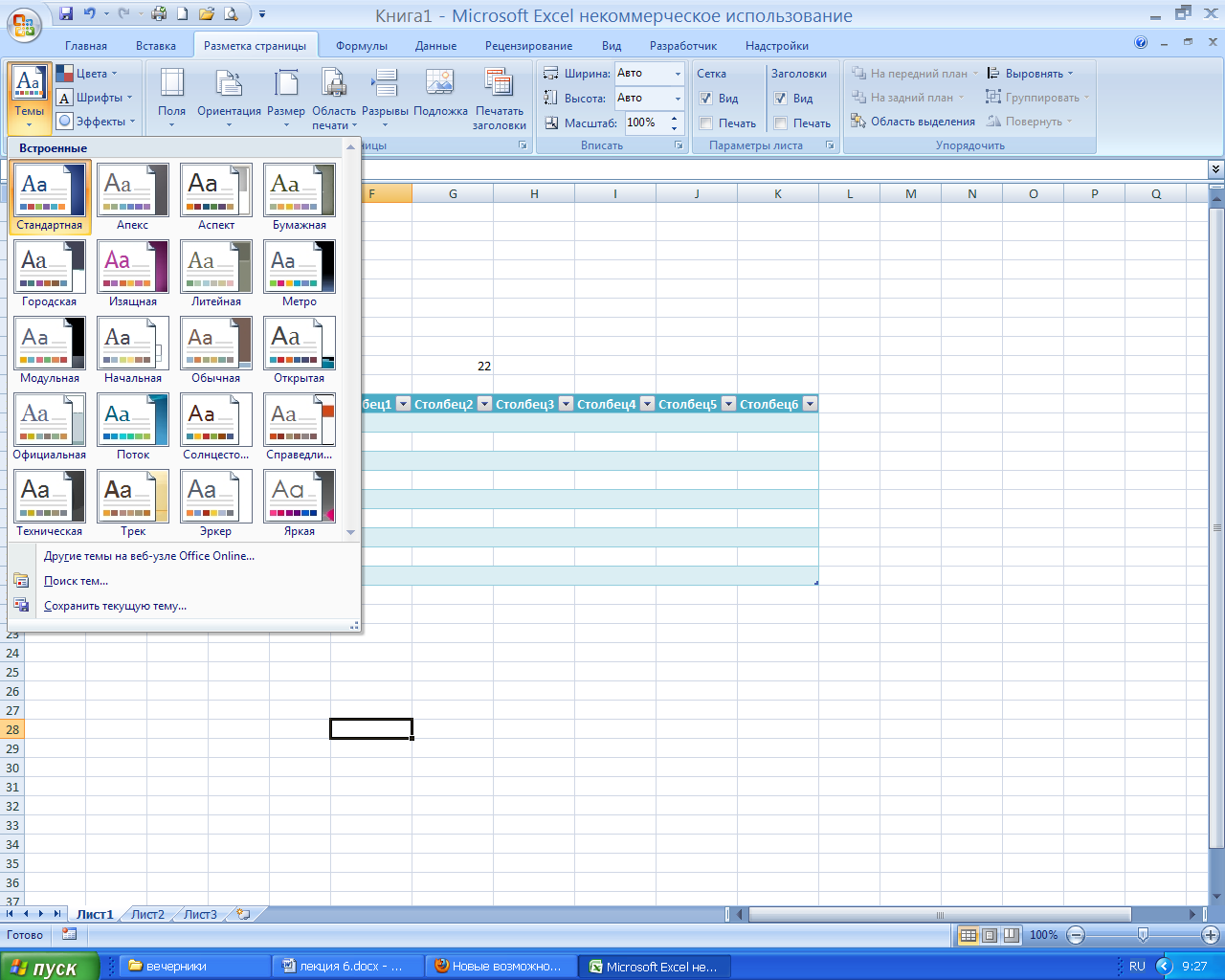Image resolution: width=1225 pixels, height=980 pixels.
Task: Toggle Сетка Вид gridlines view checkbox
Action: (706, 99)
